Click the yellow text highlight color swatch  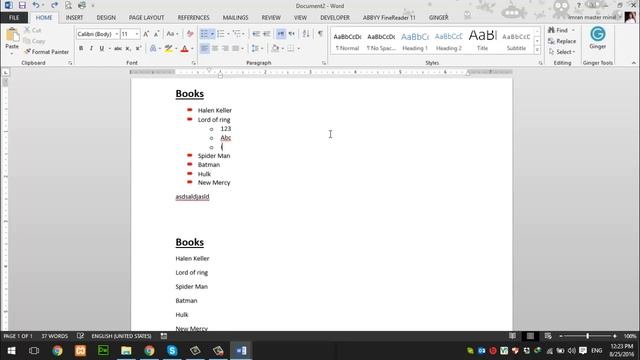pos(169,49)
